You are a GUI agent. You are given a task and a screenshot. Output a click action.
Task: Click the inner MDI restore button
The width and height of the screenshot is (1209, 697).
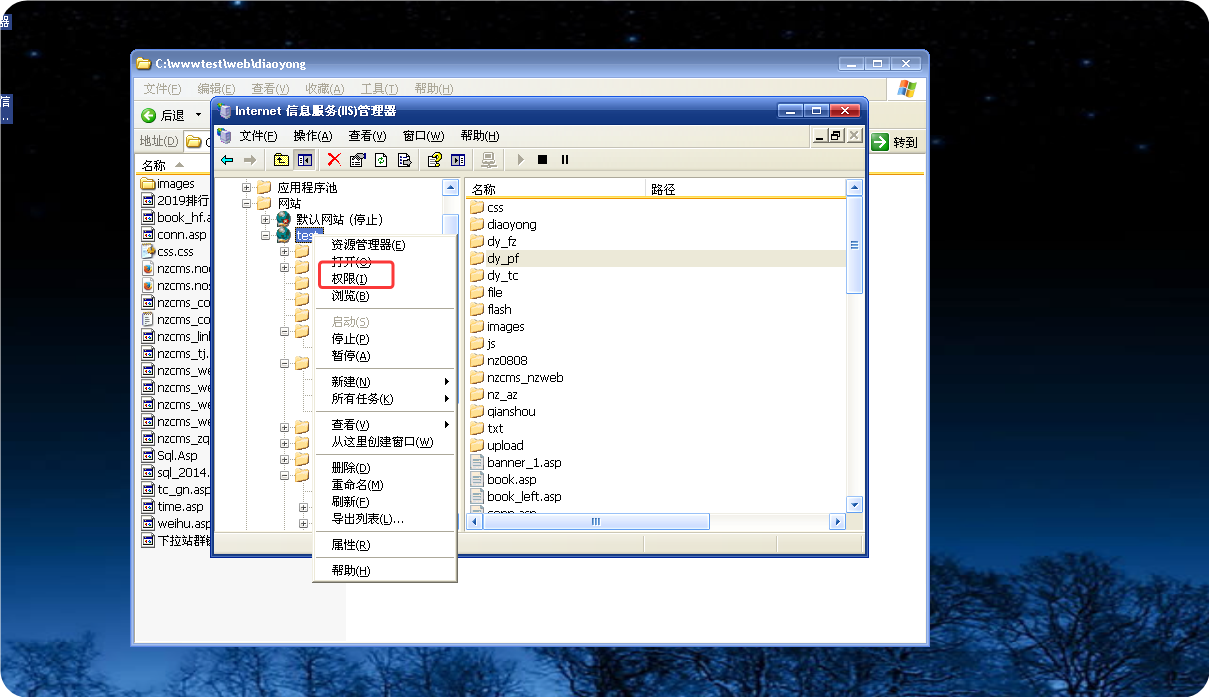click(836, 135)
